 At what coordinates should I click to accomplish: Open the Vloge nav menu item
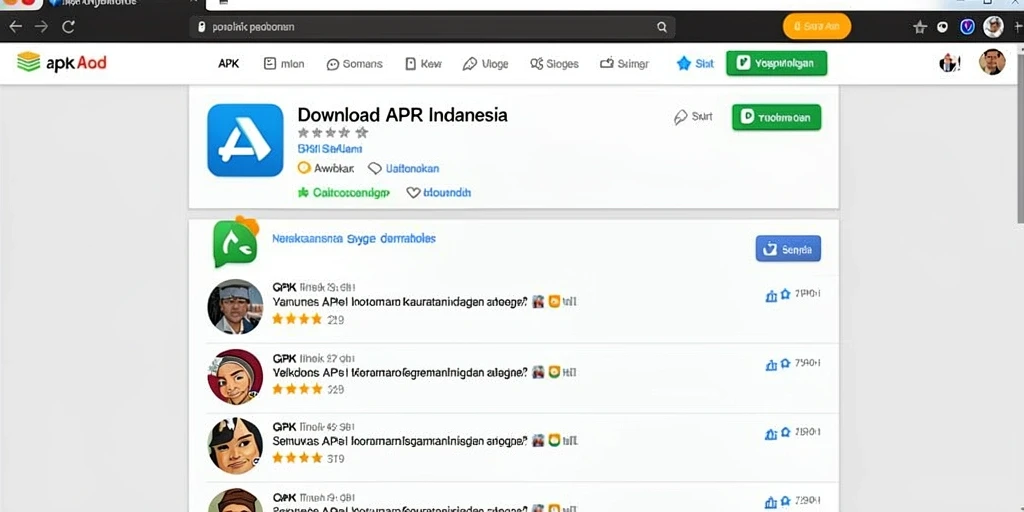[485, 63]
